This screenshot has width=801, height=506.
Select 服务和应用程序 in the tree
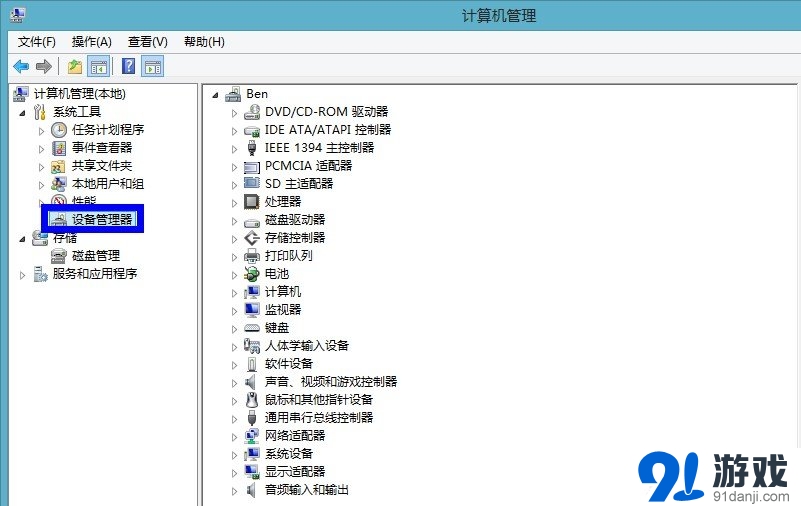pos(95,274)
